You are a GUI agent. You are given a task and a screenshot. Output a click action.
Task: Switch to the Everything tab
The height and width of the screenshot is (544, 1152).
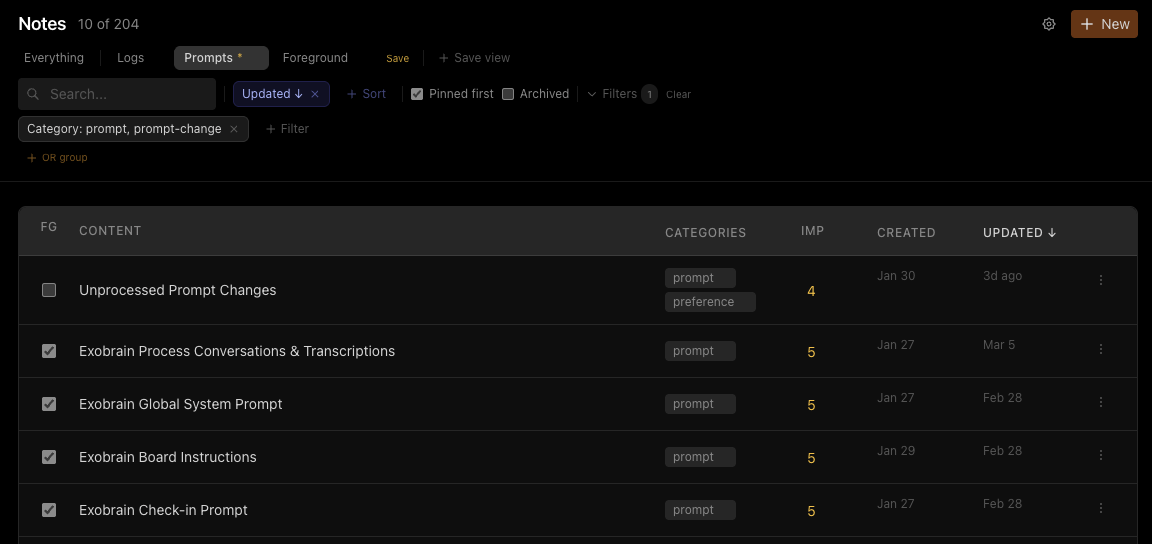click(54, 58)
